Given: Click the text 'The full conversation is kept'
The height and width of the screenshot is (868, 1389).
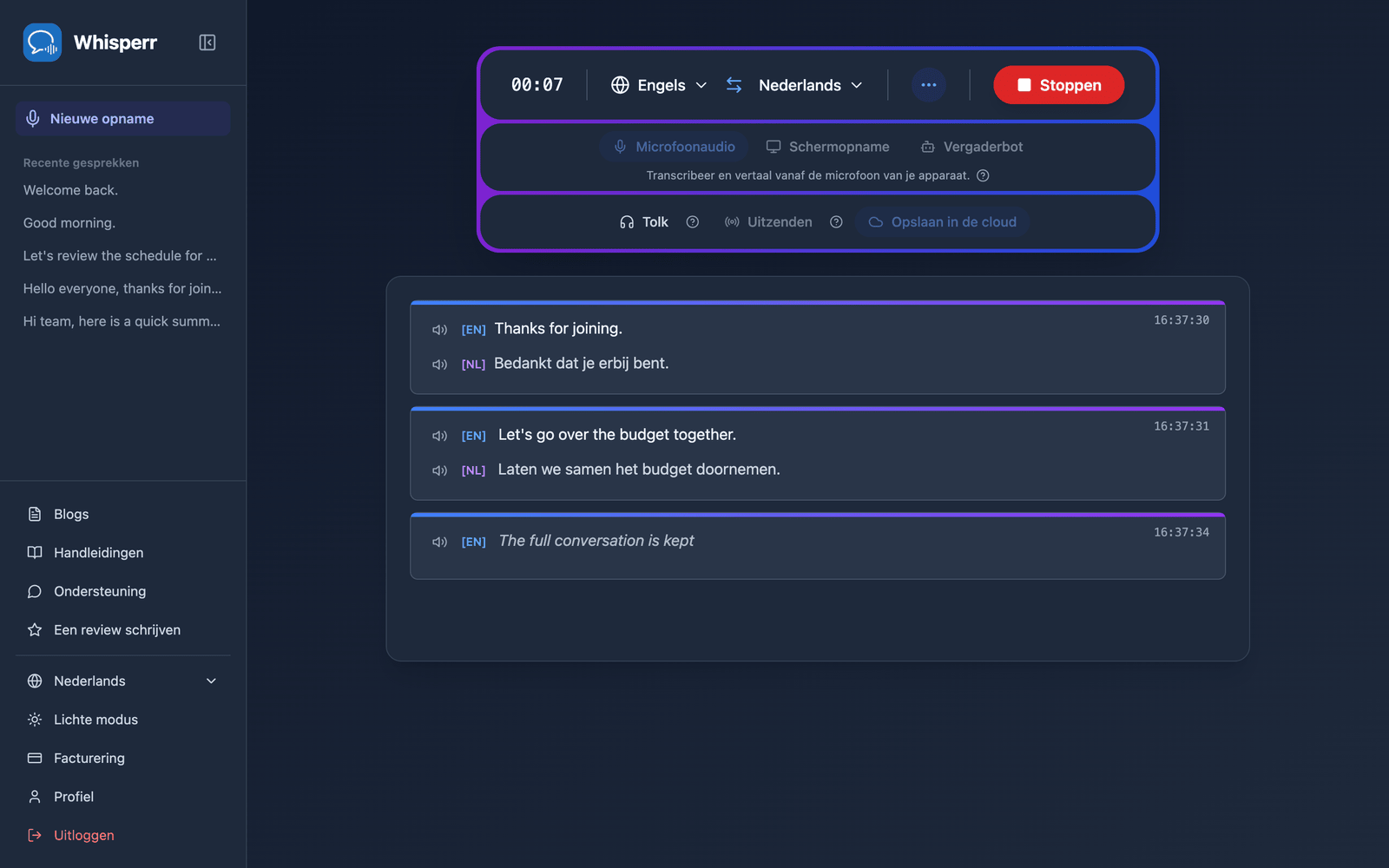Looking at the screenshot, I should pyautogui.click(x=596, y=541).
